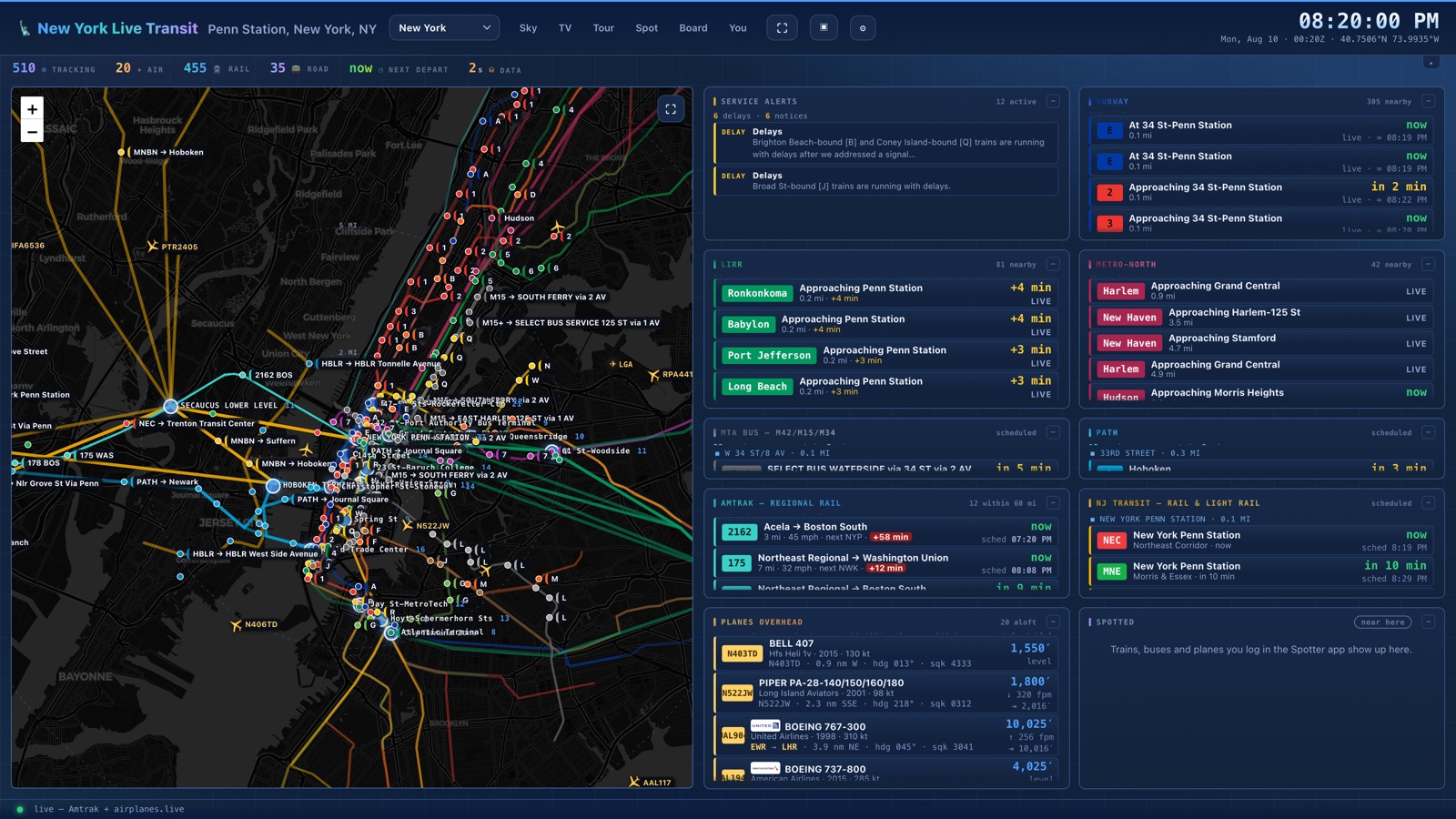
Task: Collapse the Planes Overhead panel
Action: point(1053,622)
